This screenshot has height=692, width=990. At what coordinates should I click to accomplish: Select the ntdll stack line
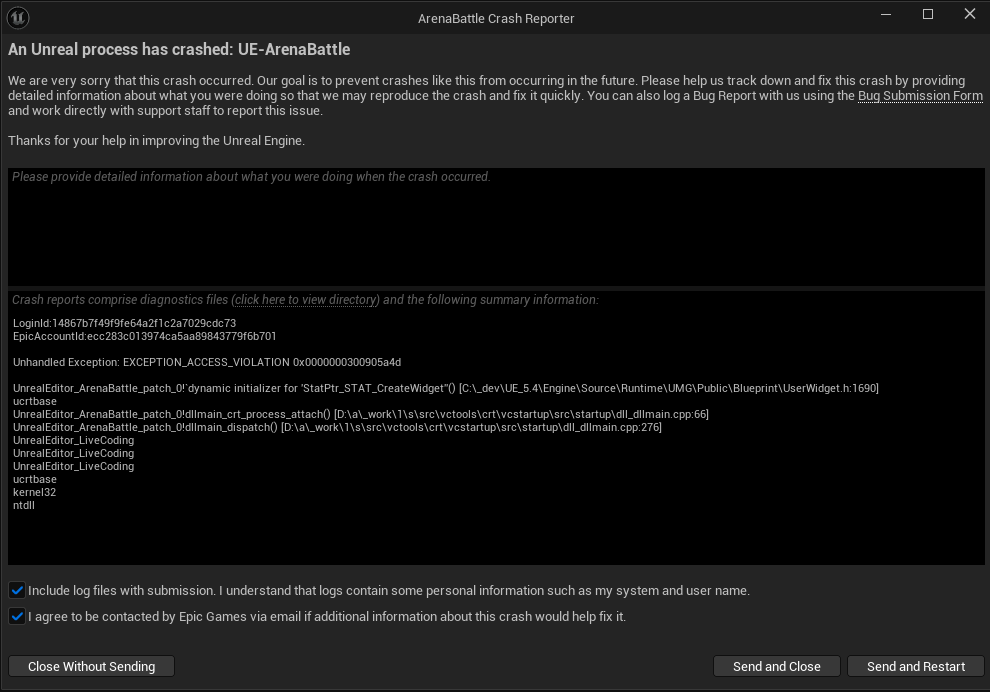(x=24, y=506)
